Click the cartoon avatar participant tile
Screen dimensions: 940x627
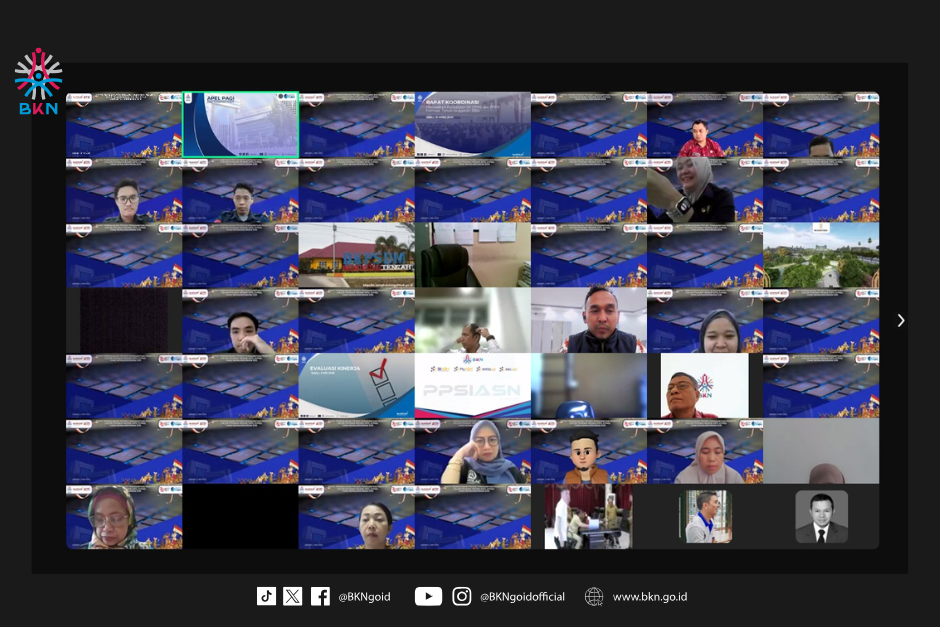click(588, 452)
